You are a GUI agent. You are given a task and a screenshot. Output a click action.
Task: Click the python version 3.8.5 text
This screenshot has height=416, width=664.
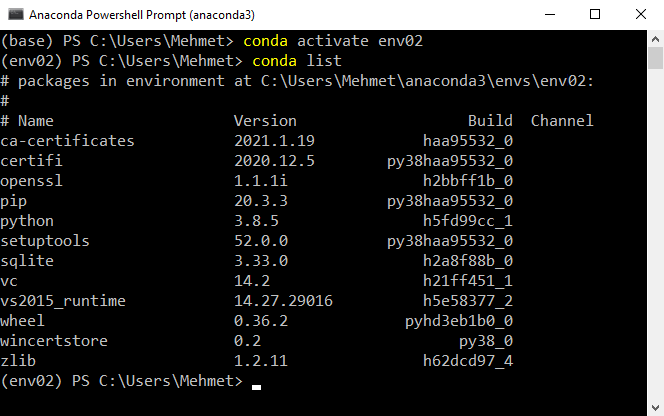[x=256, y=221]
